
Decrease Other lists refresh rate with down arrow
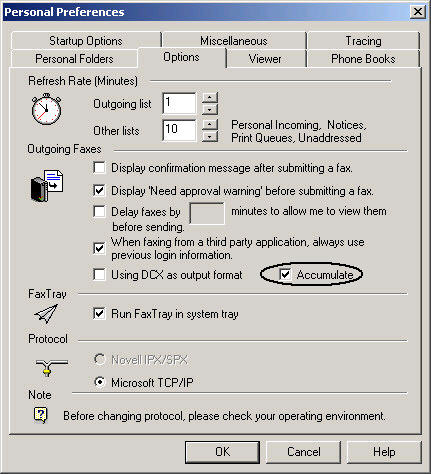pos(210,136)
